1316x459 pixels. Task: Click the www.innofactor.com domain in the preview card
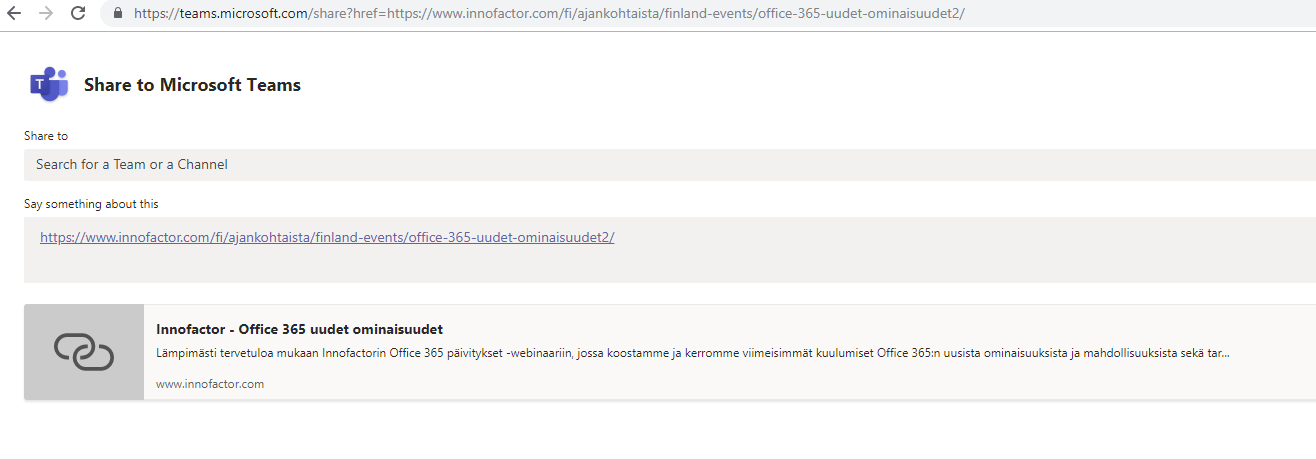tap(210, 384)
